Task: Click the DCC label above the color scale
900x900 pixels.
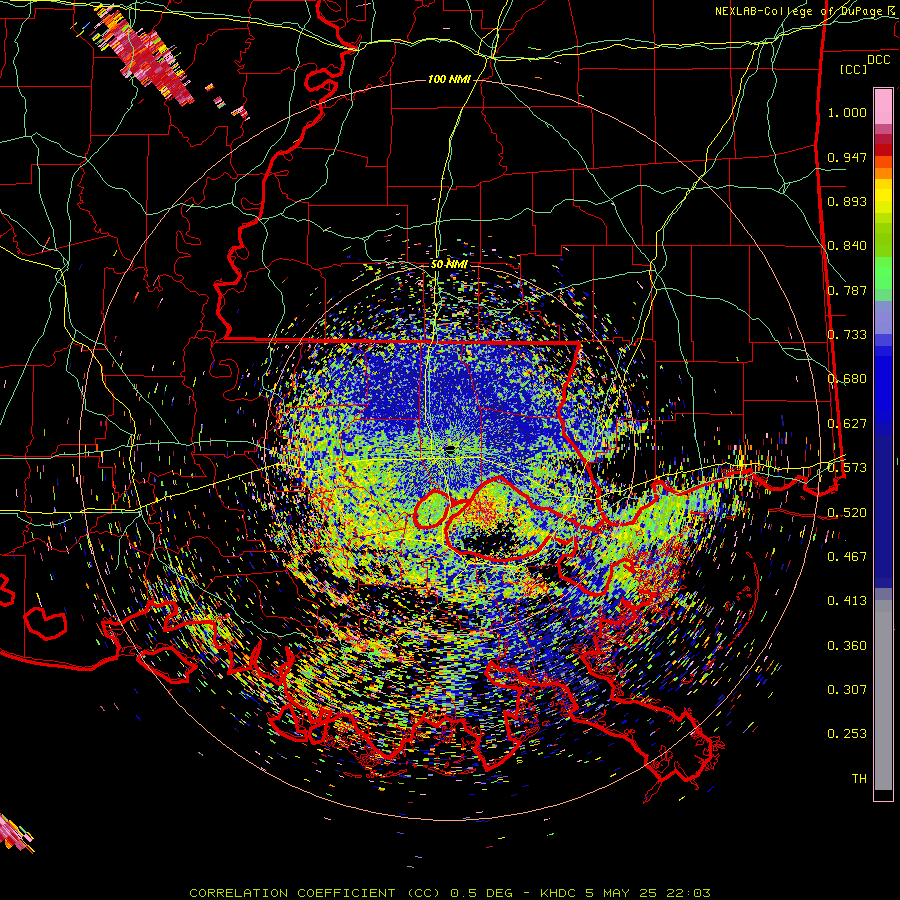Action: point(878,60)
